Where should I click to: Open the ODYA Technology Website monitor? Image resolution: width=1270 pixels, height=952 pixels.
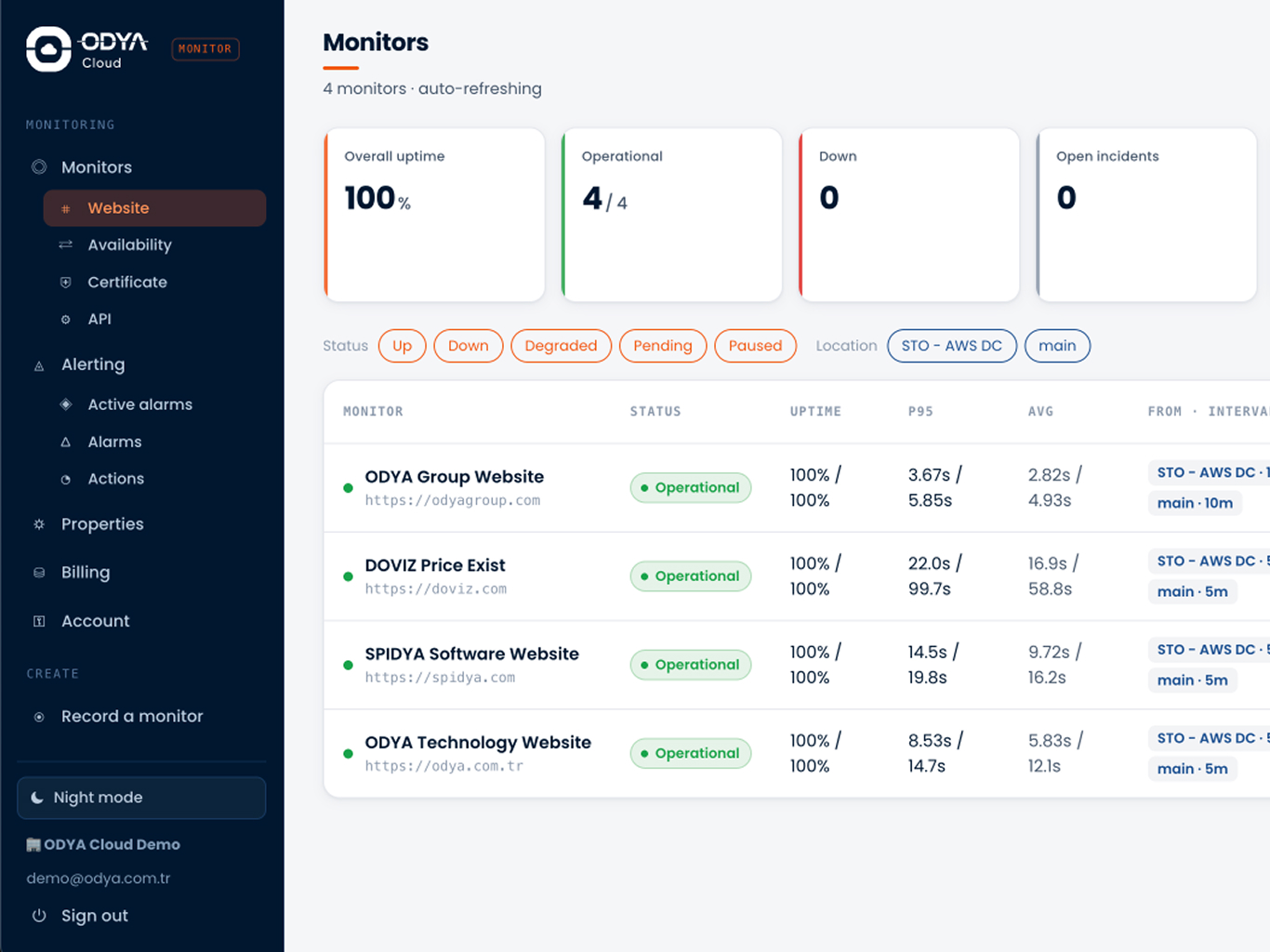pos(478,743)
